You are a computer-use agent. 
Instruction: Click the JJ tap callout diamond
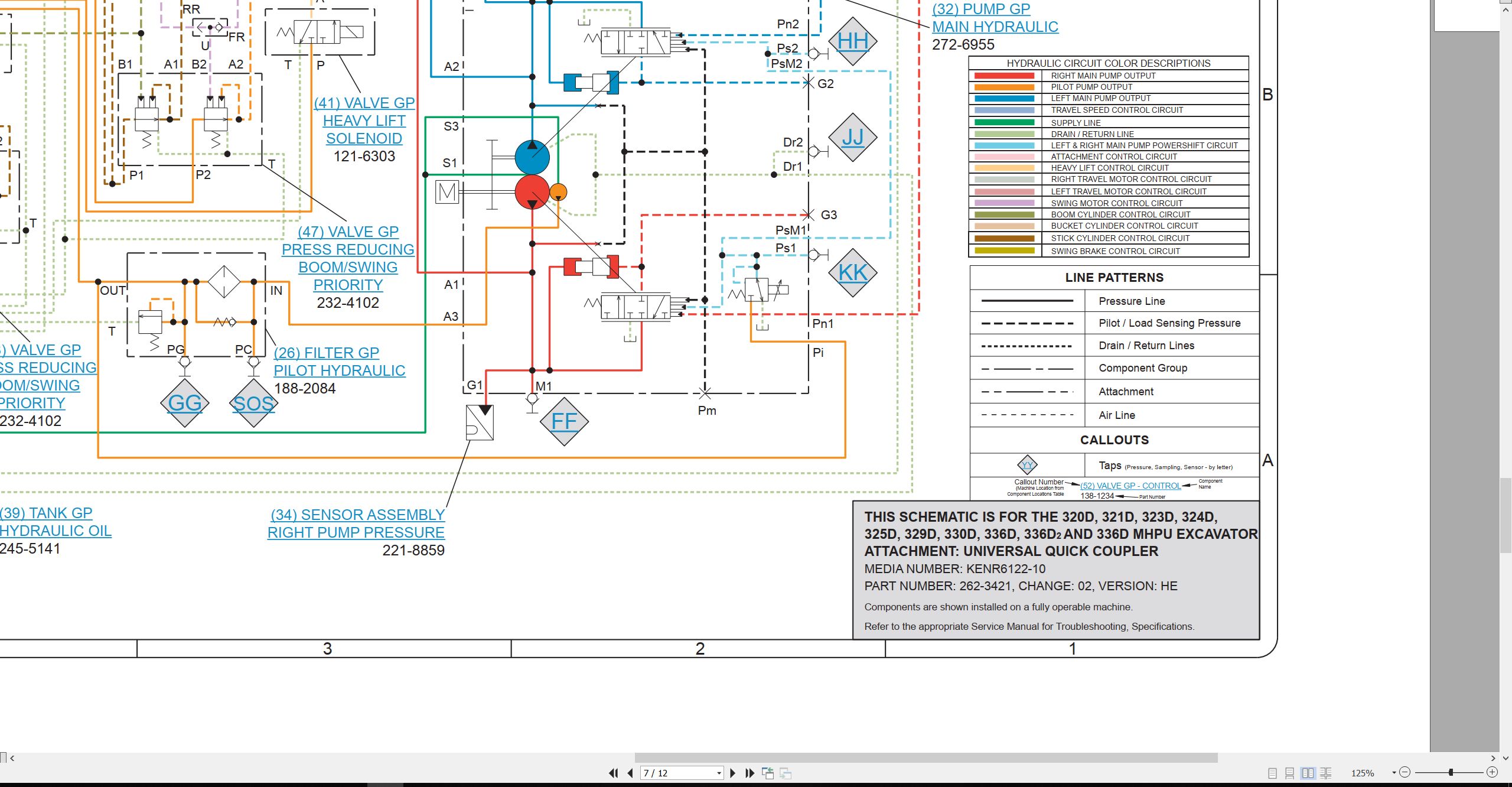tap(853, 137)
